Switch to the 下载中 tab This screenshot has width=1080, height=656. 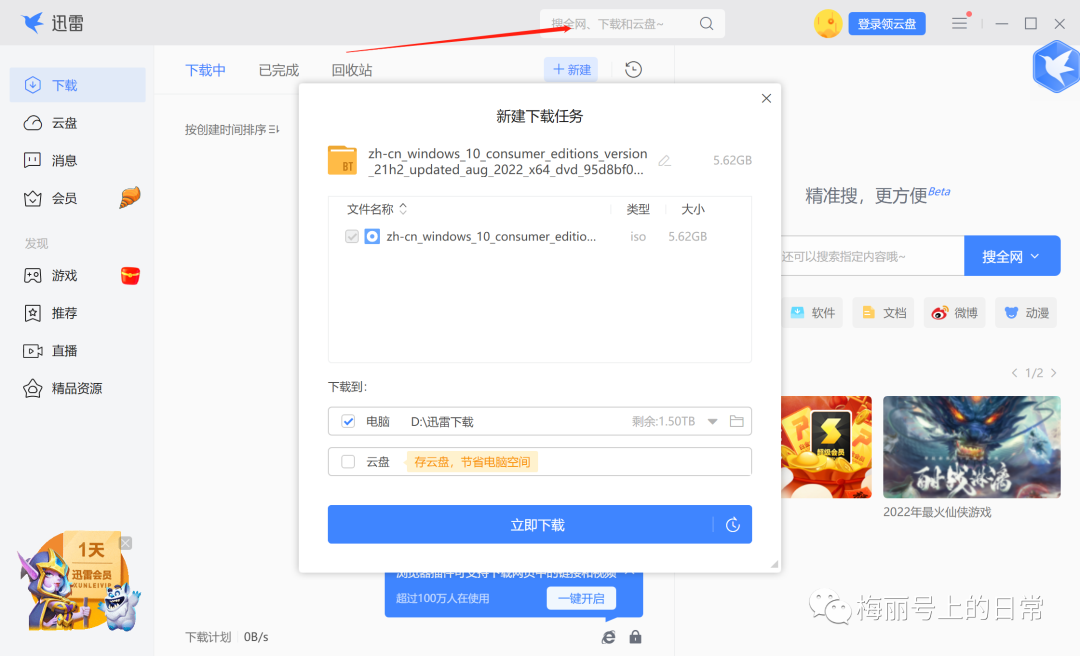pyautogui.click(x=205, y=70)
